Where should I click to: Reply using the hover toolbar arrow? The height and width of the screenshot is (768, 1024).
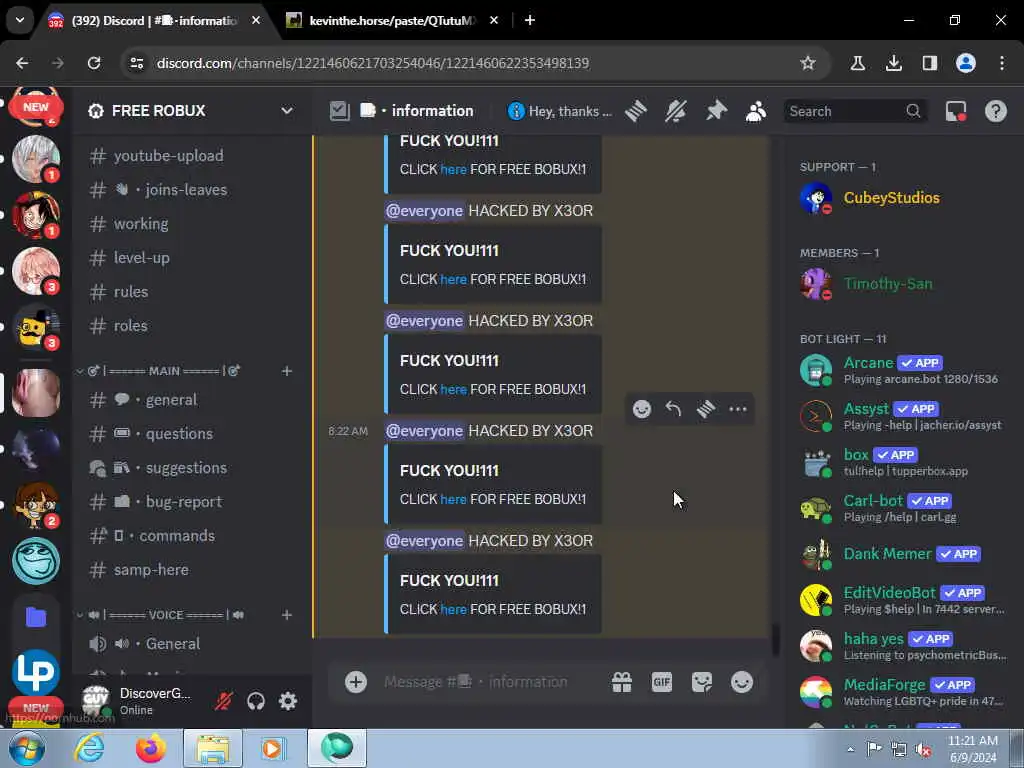[673, 409]
